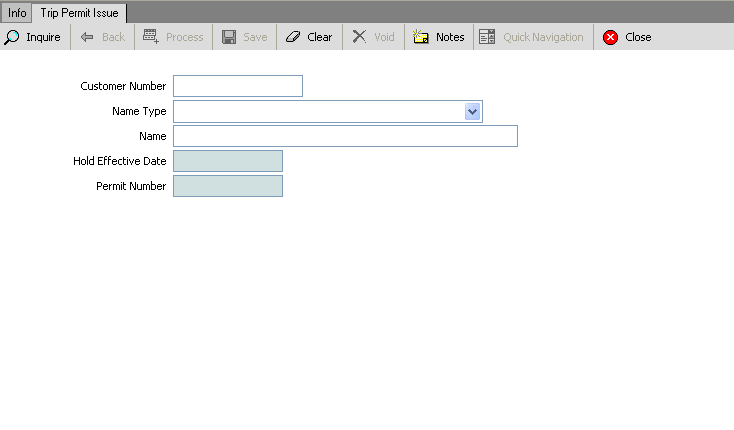Image resolution: width=734 pixels, height=430 pixels.
Task: Click the Back arrow icon
Action: 87,37
